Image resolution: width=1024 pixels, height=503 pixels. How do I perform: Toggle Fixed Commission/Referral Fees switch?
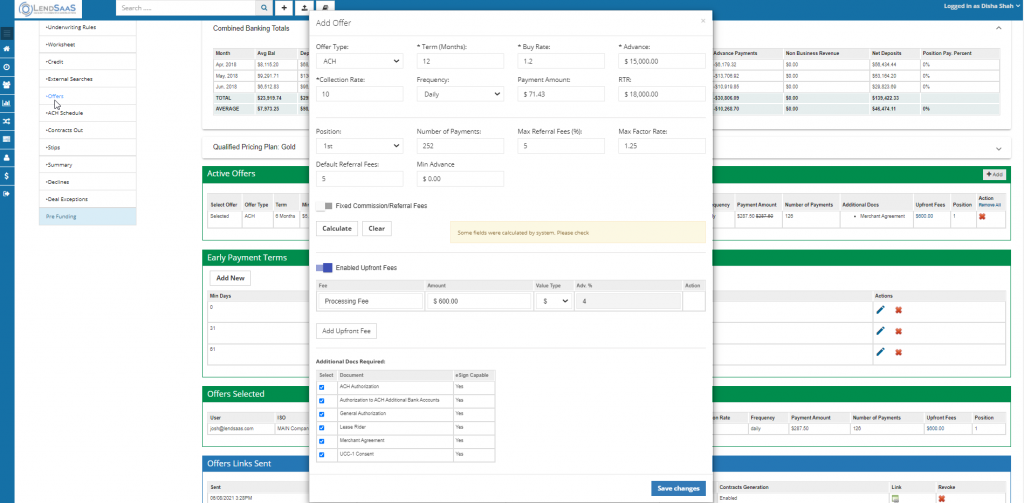(x=325, y=205)
